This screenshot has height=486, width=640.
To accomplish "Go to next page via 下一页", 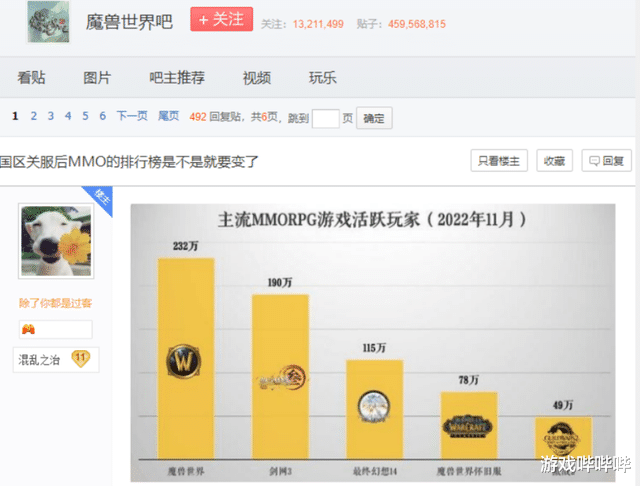I will click(132, 116).
